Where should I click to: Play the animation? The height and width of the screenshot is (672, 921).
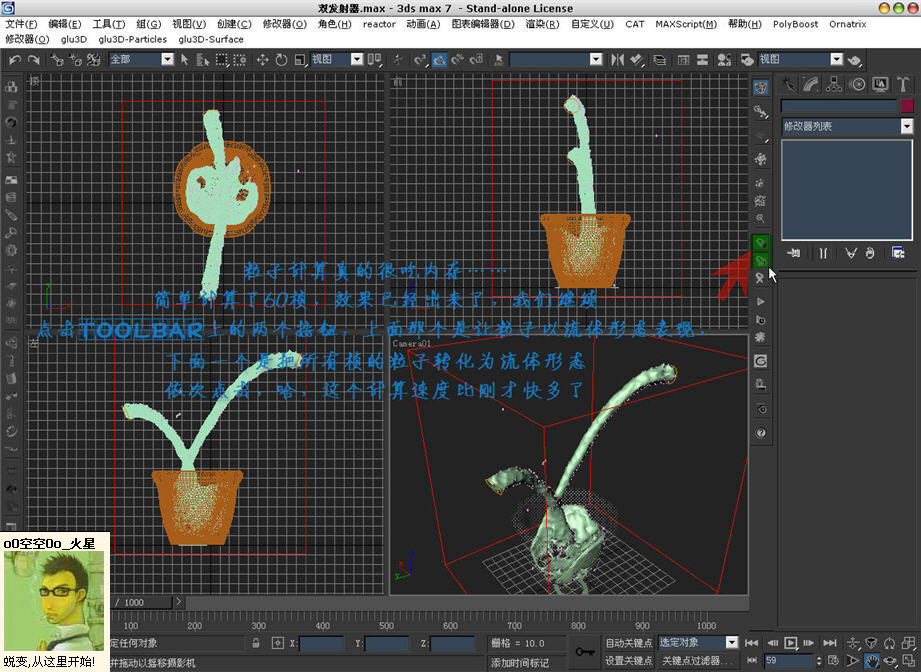[x=791, y=643]
